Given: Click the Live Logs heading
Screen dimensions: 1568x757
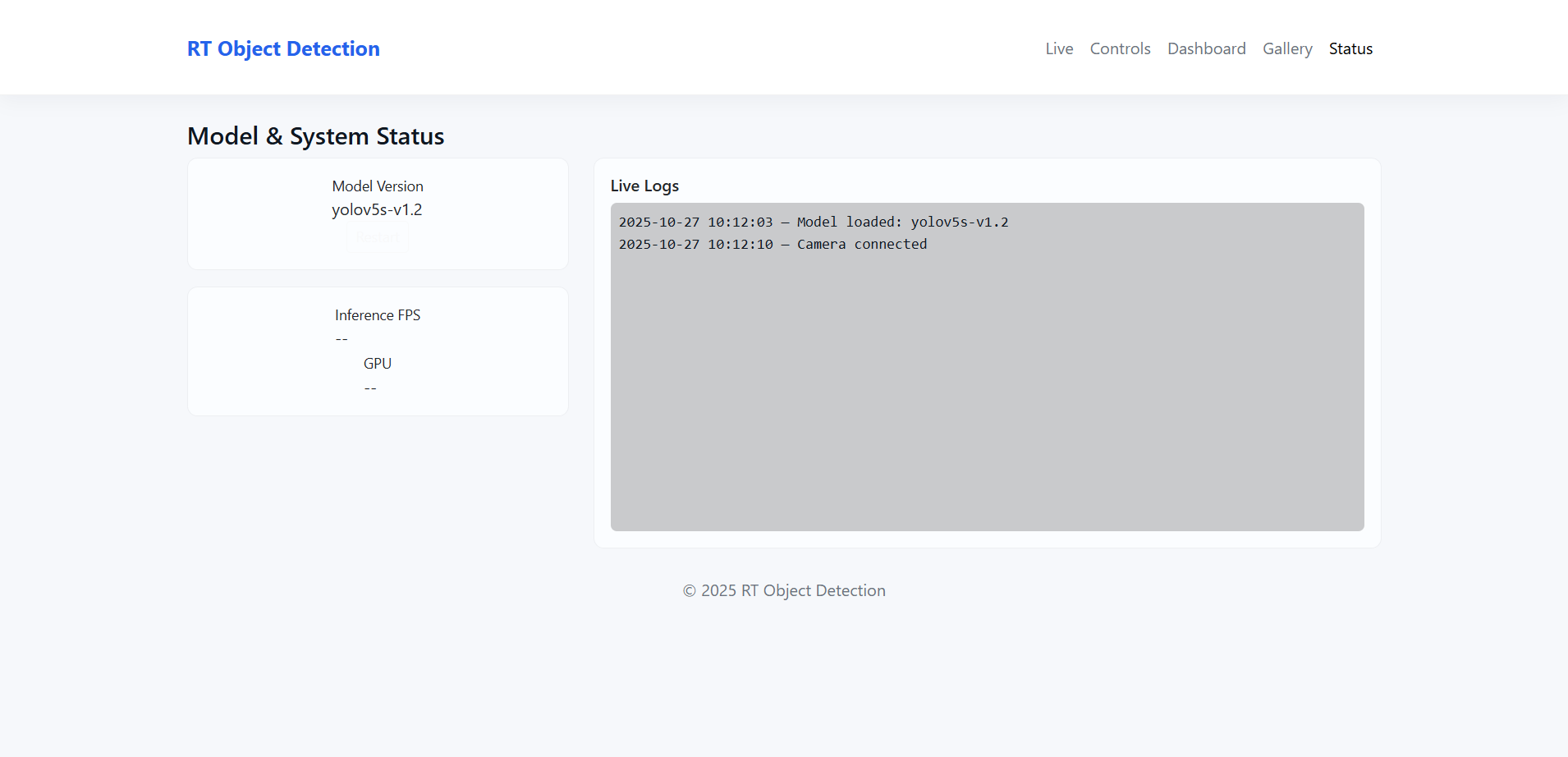Looking at the screenshot, I should pos(644,186).
